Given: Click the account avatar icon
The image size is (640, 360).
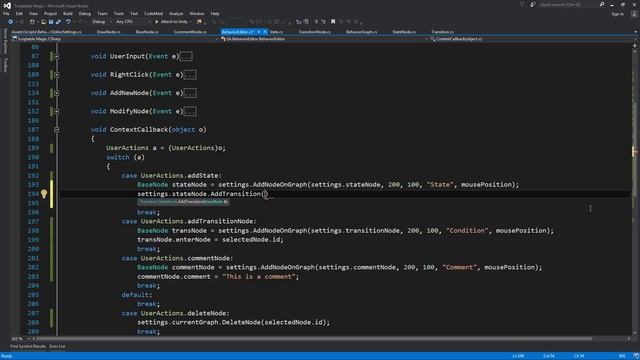Looking at the screenshot, I should [x=634, y=14].
